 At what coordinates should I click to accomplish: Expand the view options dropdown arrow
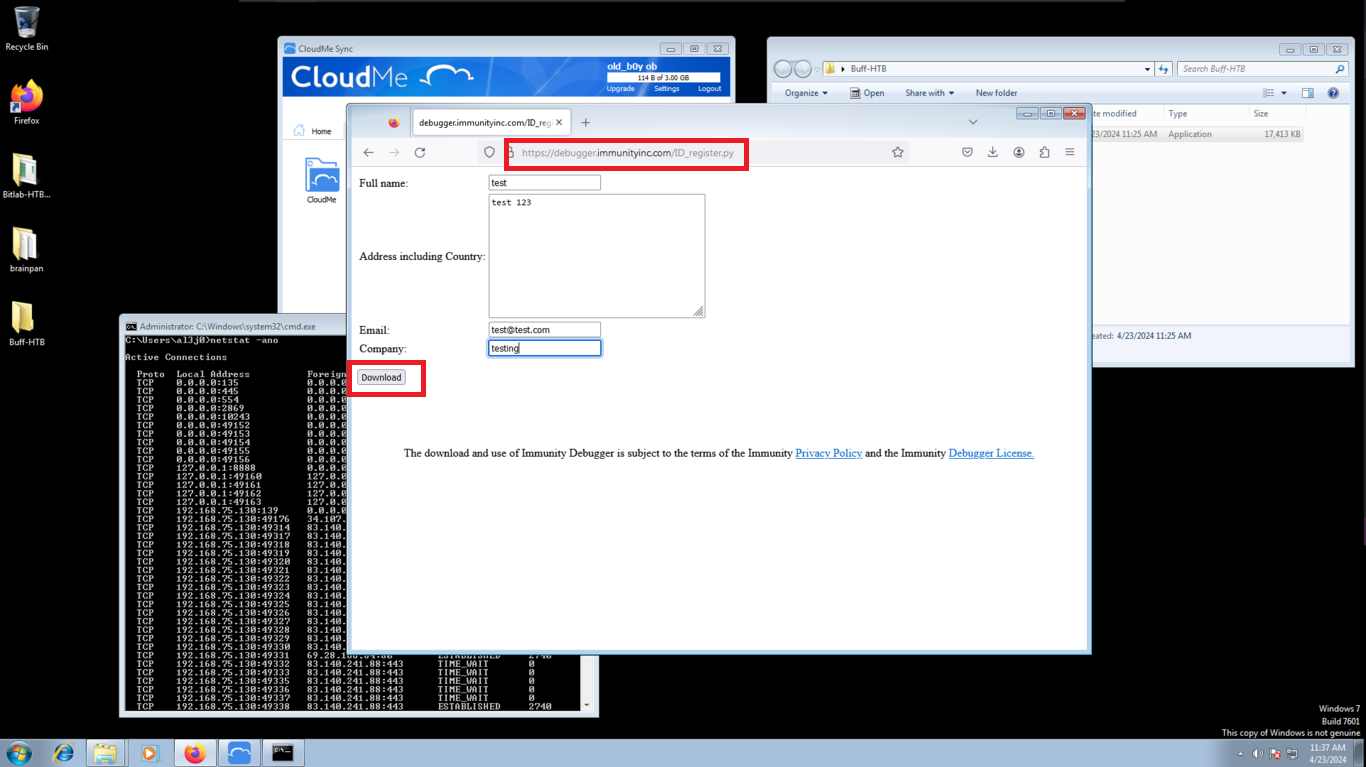[1284, 93]
